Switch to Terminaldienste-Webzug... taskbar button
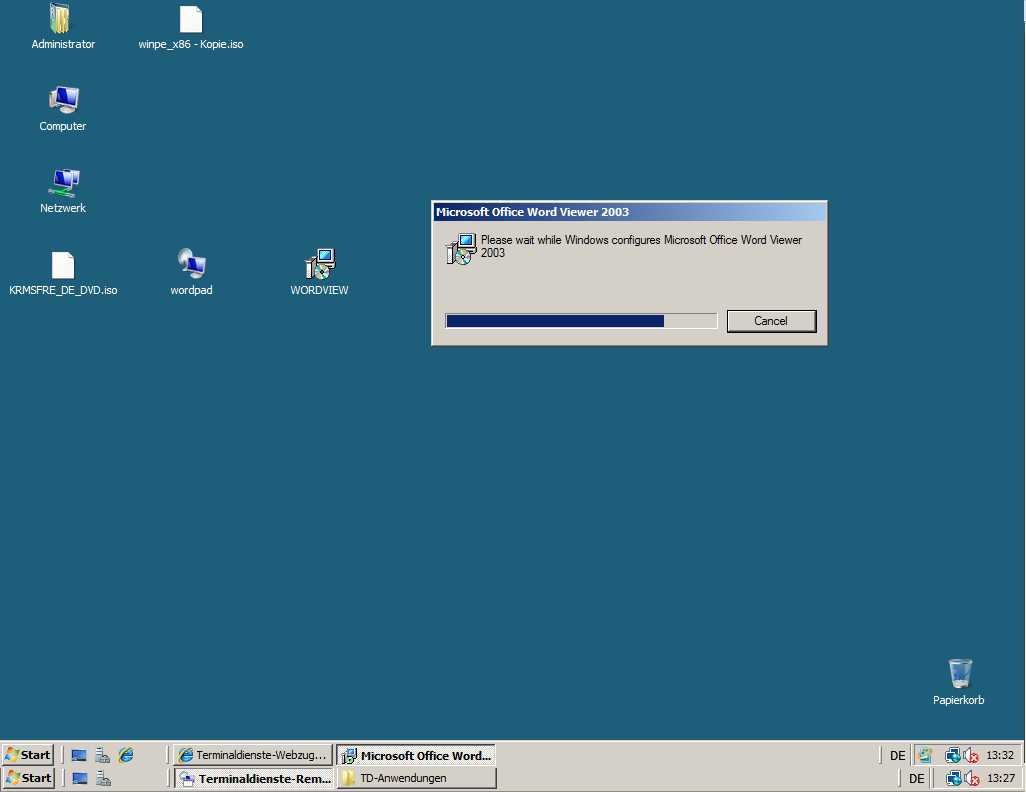This screenshot has height=792, width=1026. [253, 755]
